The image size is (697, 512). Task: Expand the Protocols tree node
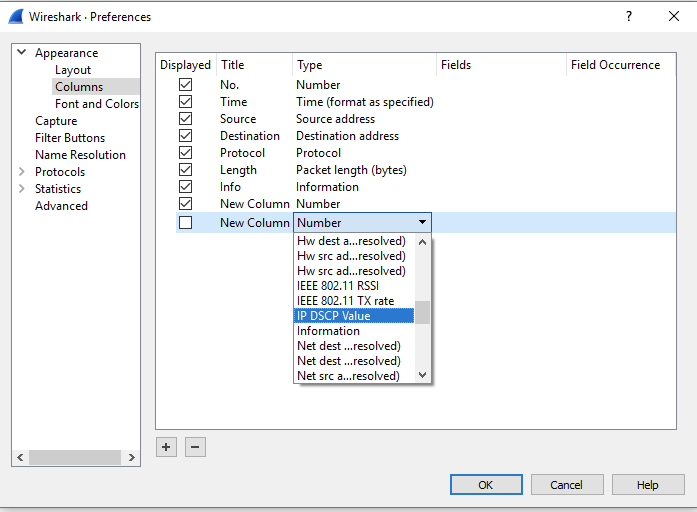click(21, 172)
